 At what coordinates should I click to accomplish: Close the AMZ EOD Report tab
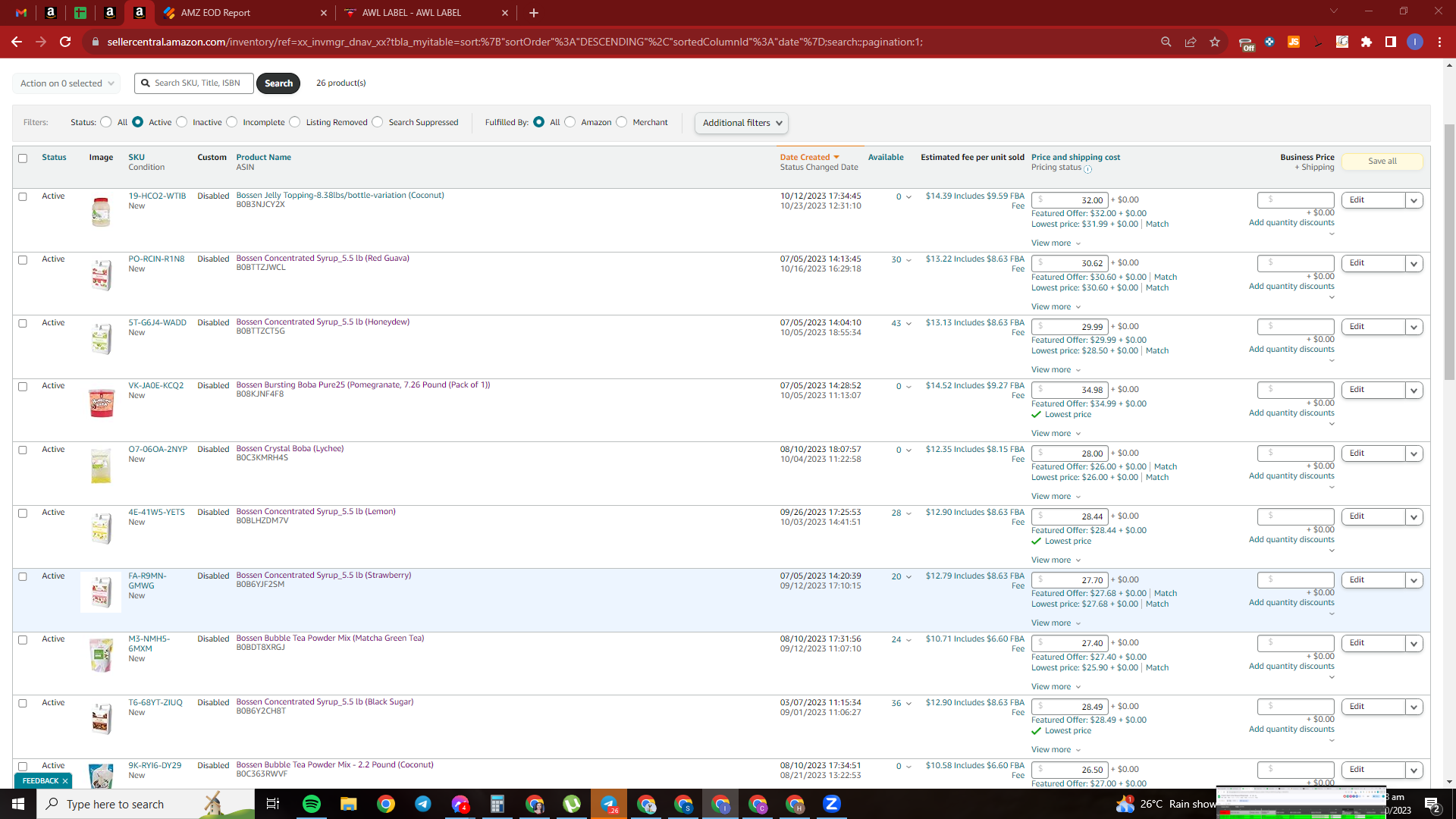324,13
